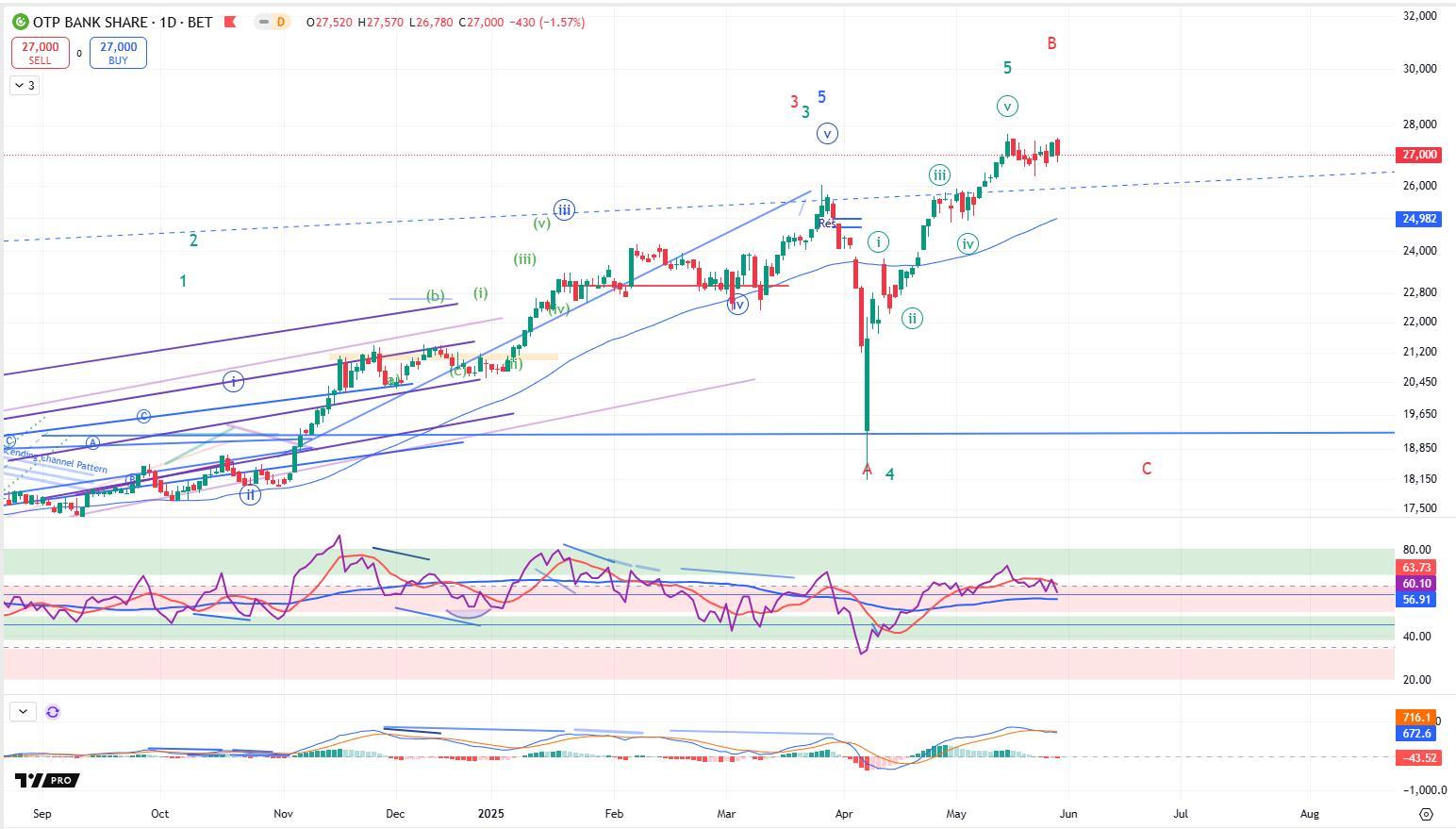Select the green 2 wave label on left
This screenshot has height=829, width=1456.
click(193, 240)
